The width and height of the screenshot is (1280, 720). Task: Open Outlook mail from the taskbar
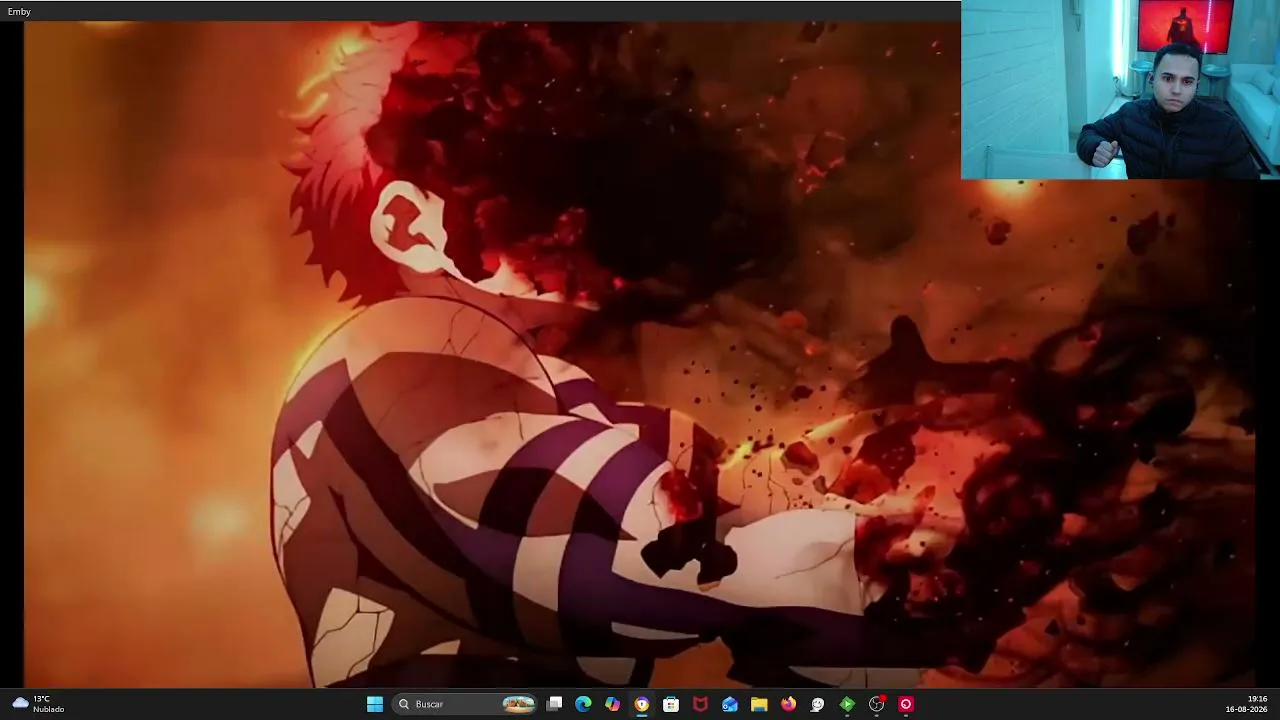pos(730,704)
